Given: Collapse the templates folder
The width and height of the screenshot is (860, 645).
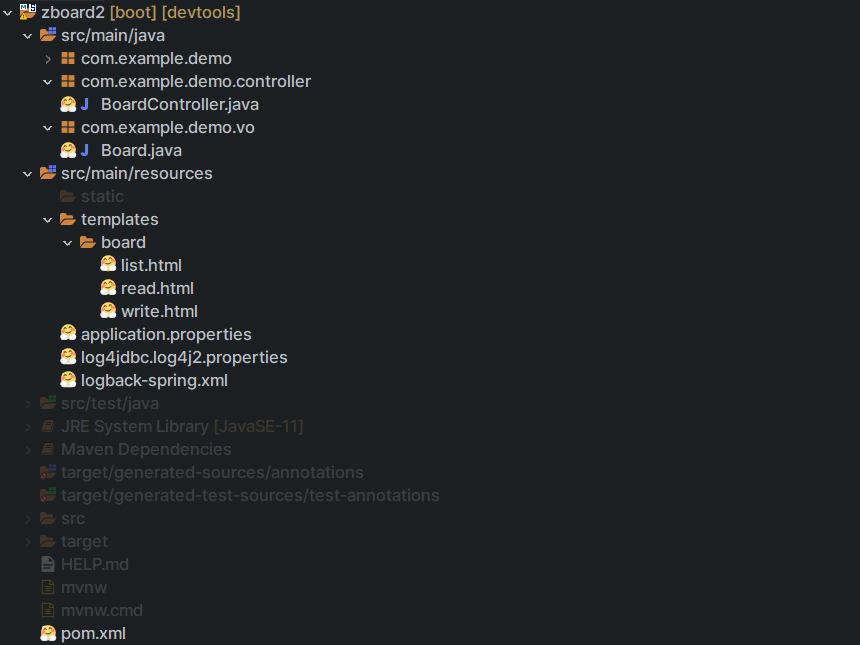Looking at the screenshot, I should pos(47,220).
